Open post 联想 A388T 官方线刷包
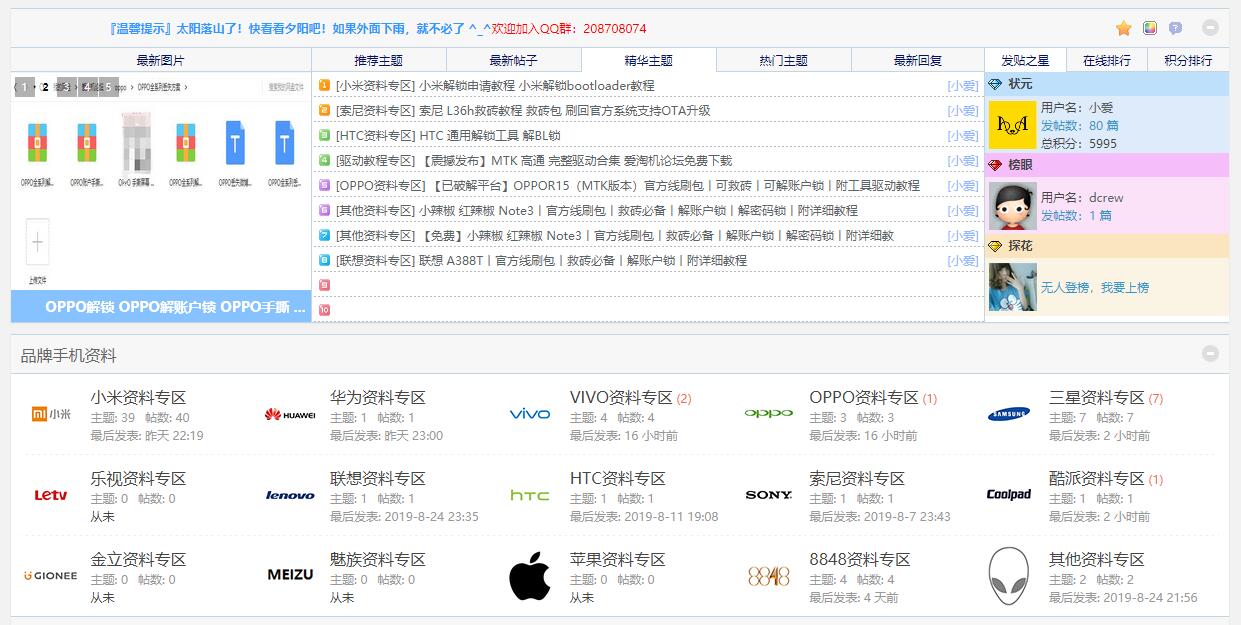The height and width of the screenshot is (625, 1241). pos(583,261)
